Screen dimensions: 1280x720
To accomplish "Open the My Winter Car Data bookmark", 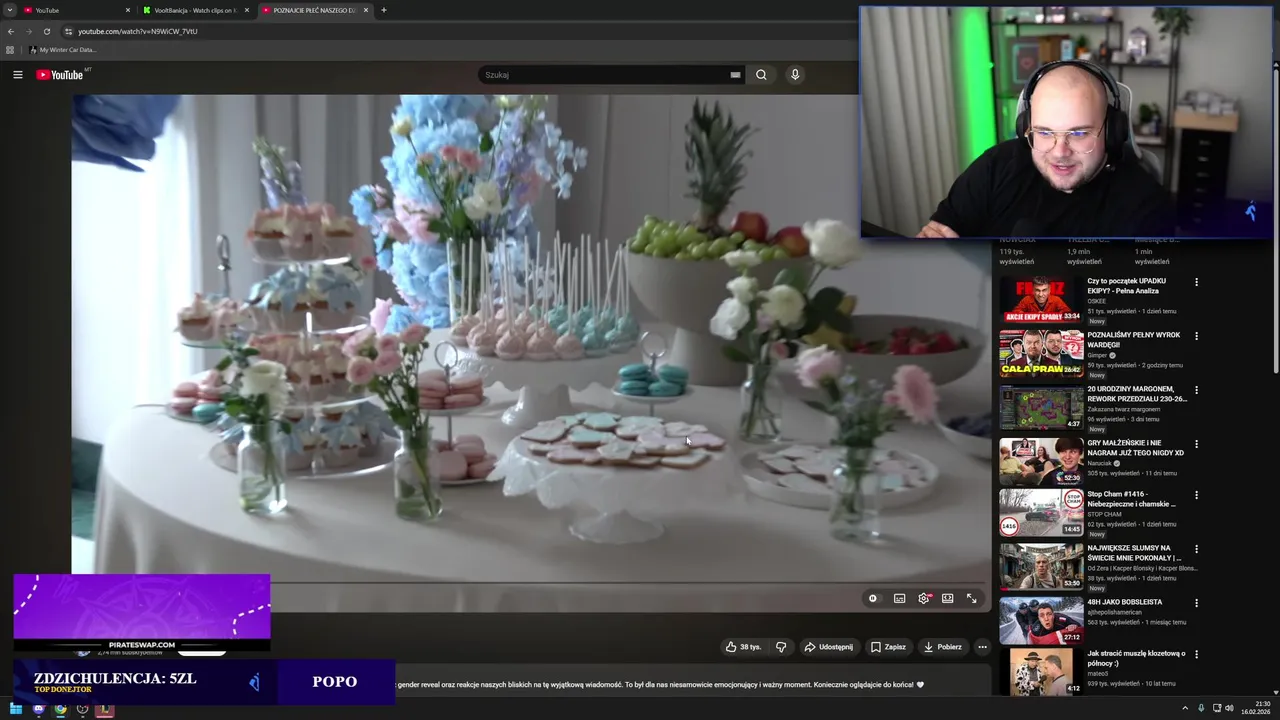I will [63, 50].
